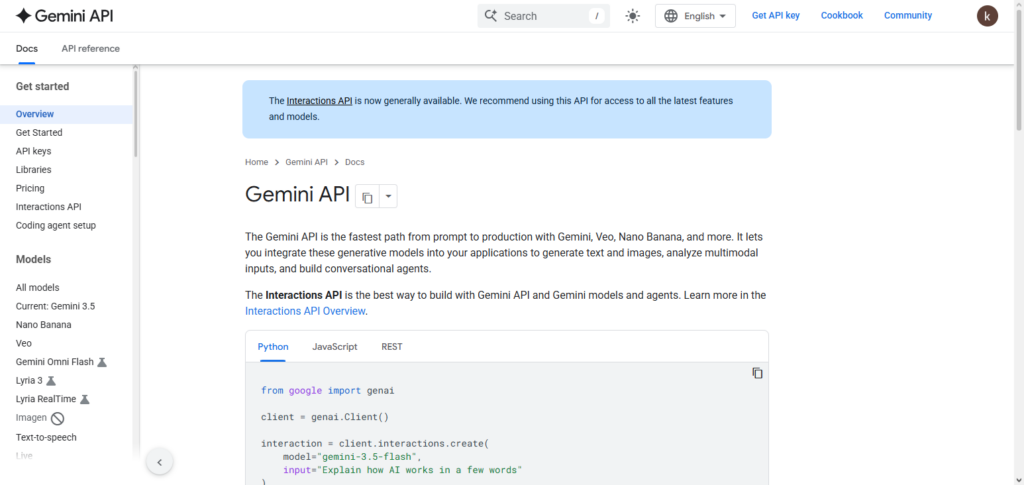
Task: Open Imagen in the sidebar
Action: [x=31, y=418]
